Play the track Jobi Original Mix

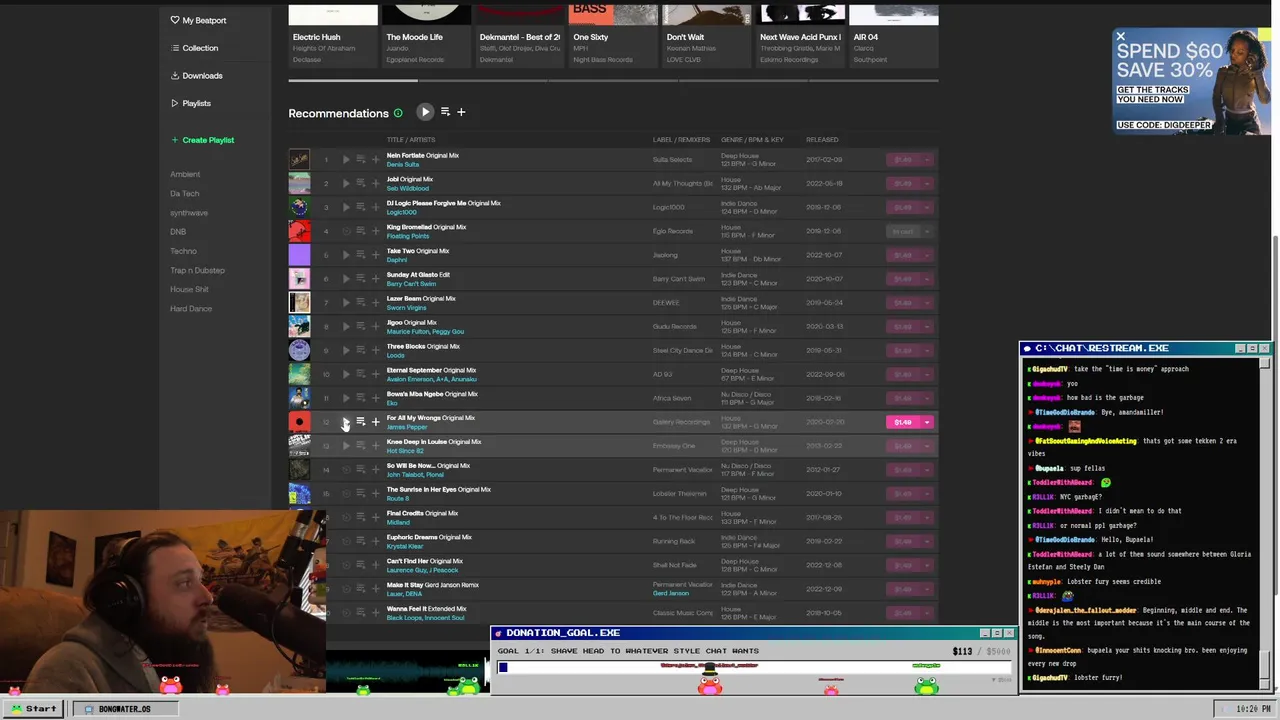point(346,184)
